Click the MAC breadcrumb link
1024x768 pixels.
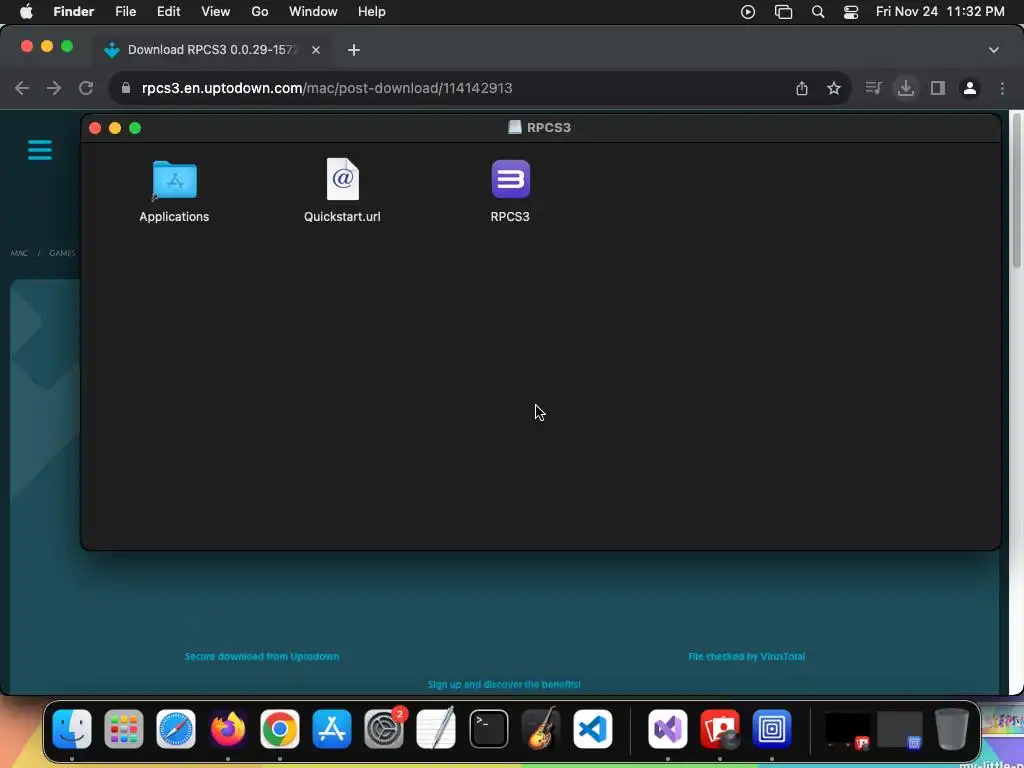(19, 253)
